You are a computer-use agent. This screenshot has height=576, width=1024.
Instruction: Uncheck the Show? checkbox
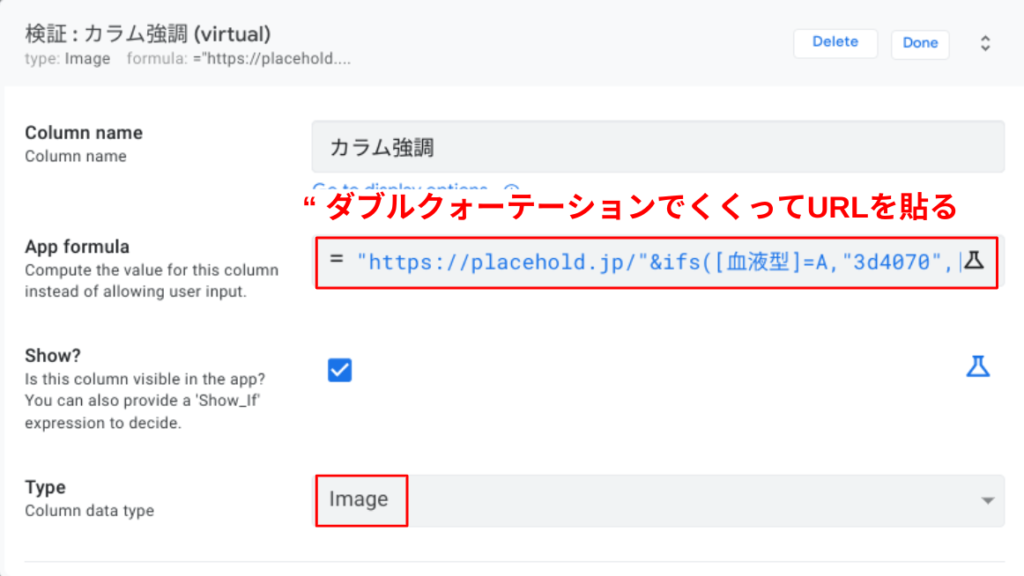[340, 370]
